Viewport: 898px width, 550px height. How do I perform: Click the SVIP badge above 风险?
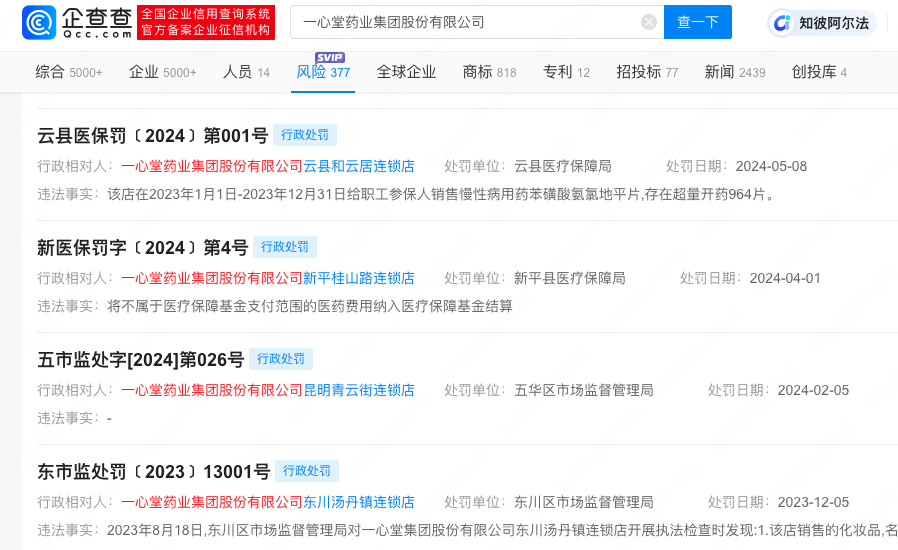pyautogui.click(x=330, y=57)
